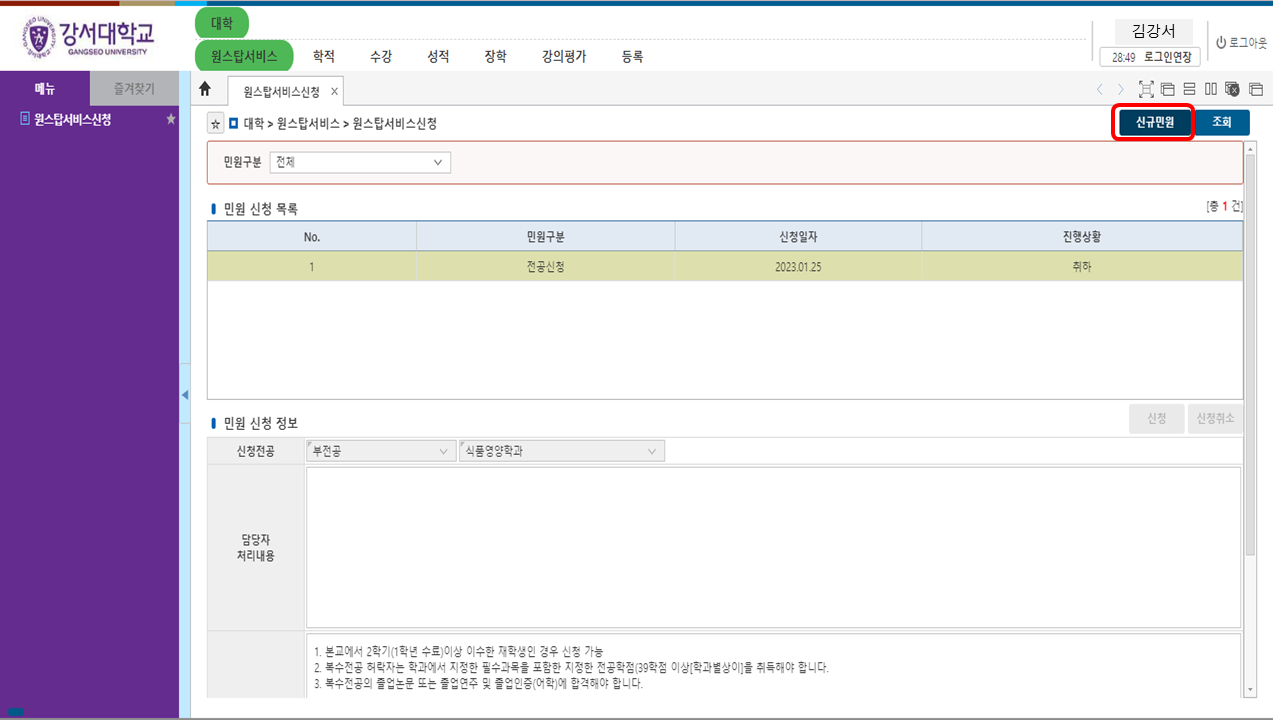Collapse the left sidebar with arrow handle
Viewport: 1280px width, 720px height.
184,395
